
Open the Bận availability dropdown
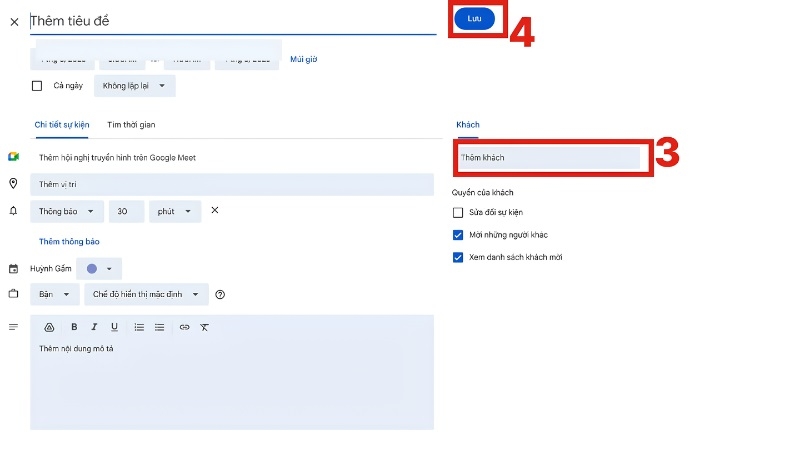(x=55, y=294)
